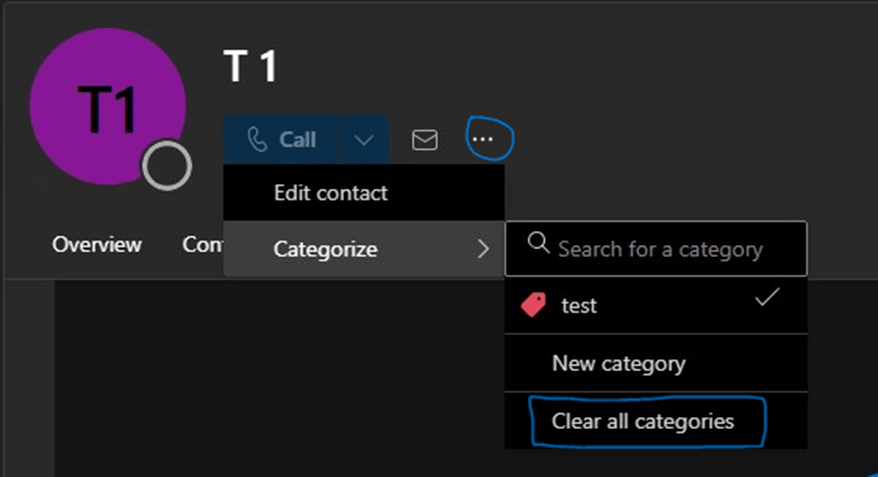Click the contact name T 1
Viewport: 878px width, 477px height.
[x=249, y=67]
